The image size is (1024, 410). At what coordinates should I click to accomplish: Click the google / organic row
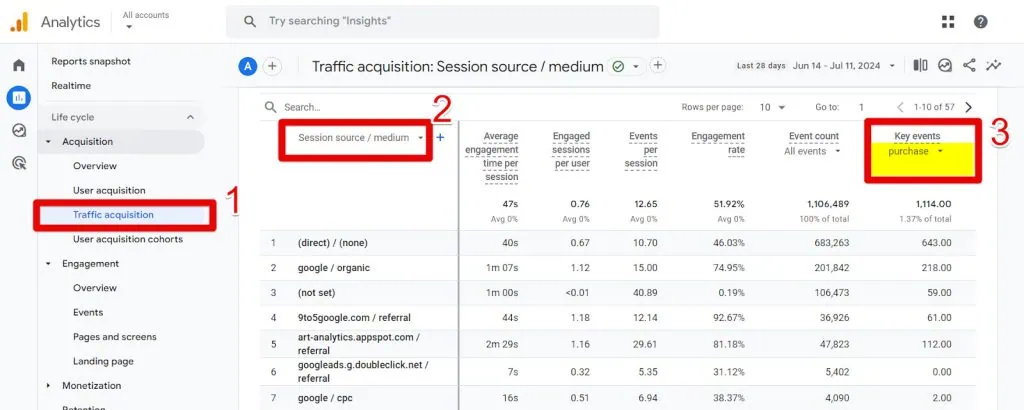[x=618, y=268]
